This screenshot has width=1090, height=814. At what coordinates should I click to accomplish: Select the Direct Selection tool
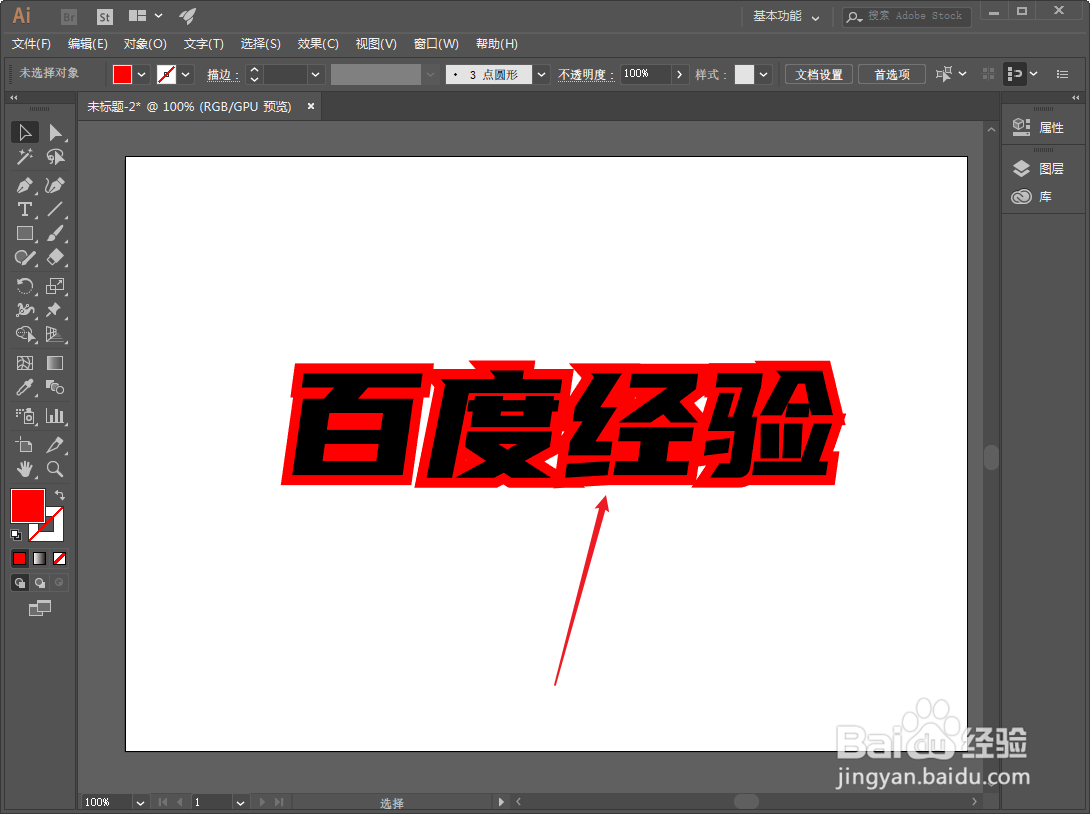tap(55, 132)
